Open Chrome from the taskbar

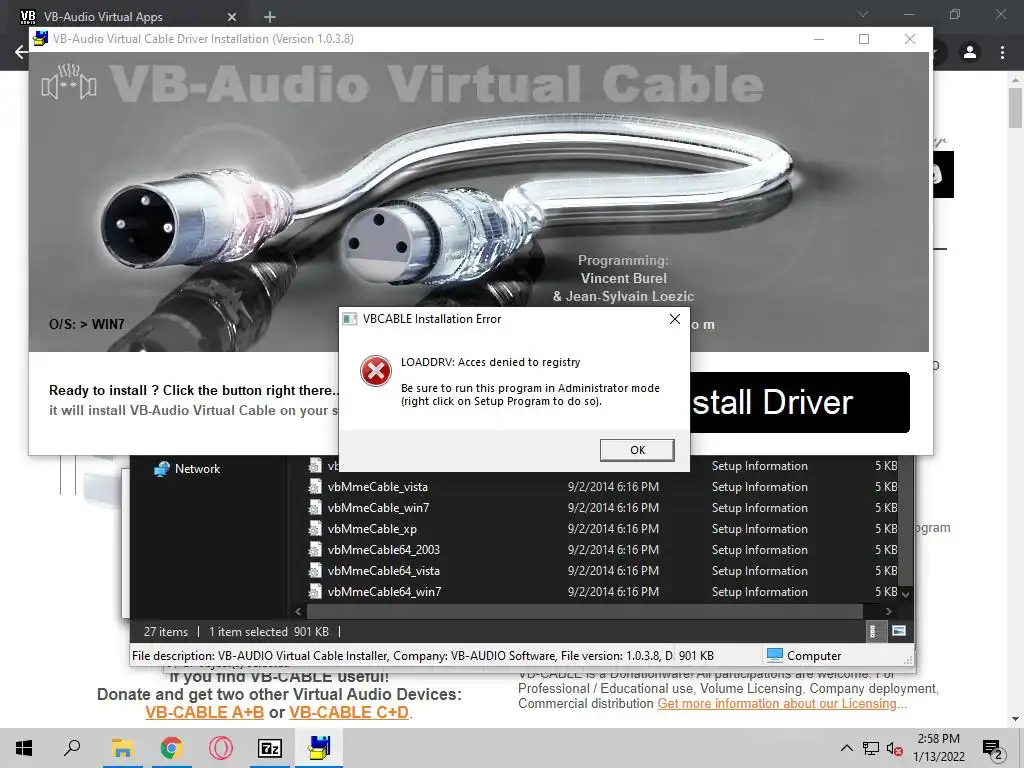tap(171, 748)
